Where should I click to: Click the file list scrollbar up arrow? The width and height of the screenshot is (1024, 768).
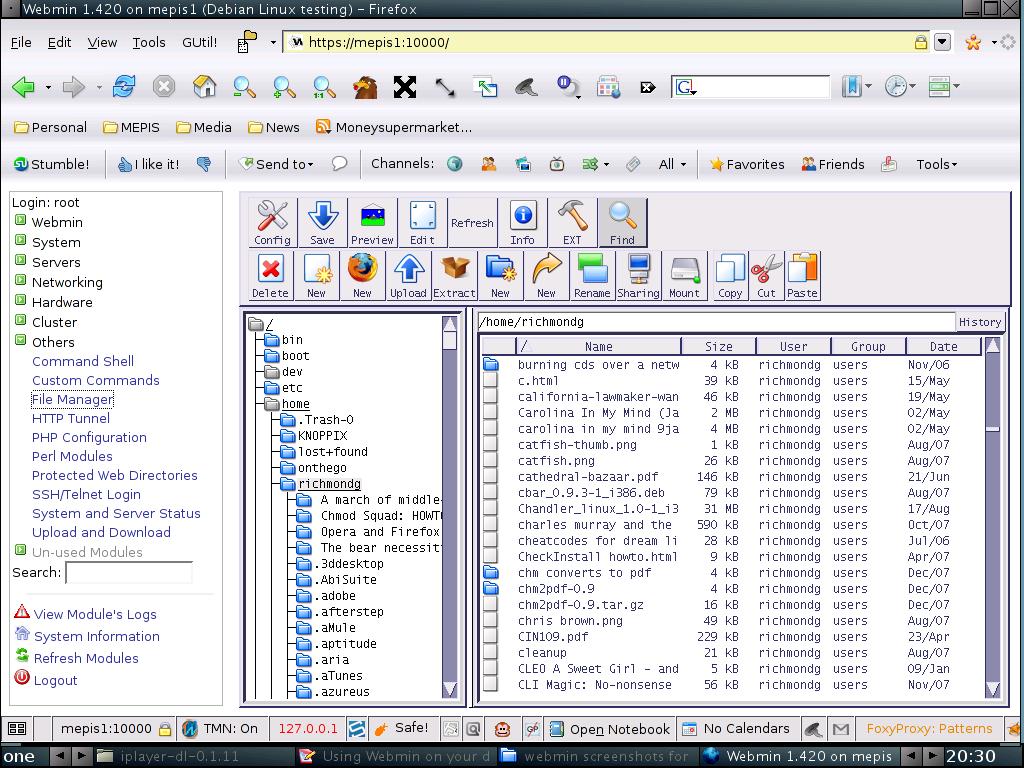pyautogui.click(x=993, y=345)
